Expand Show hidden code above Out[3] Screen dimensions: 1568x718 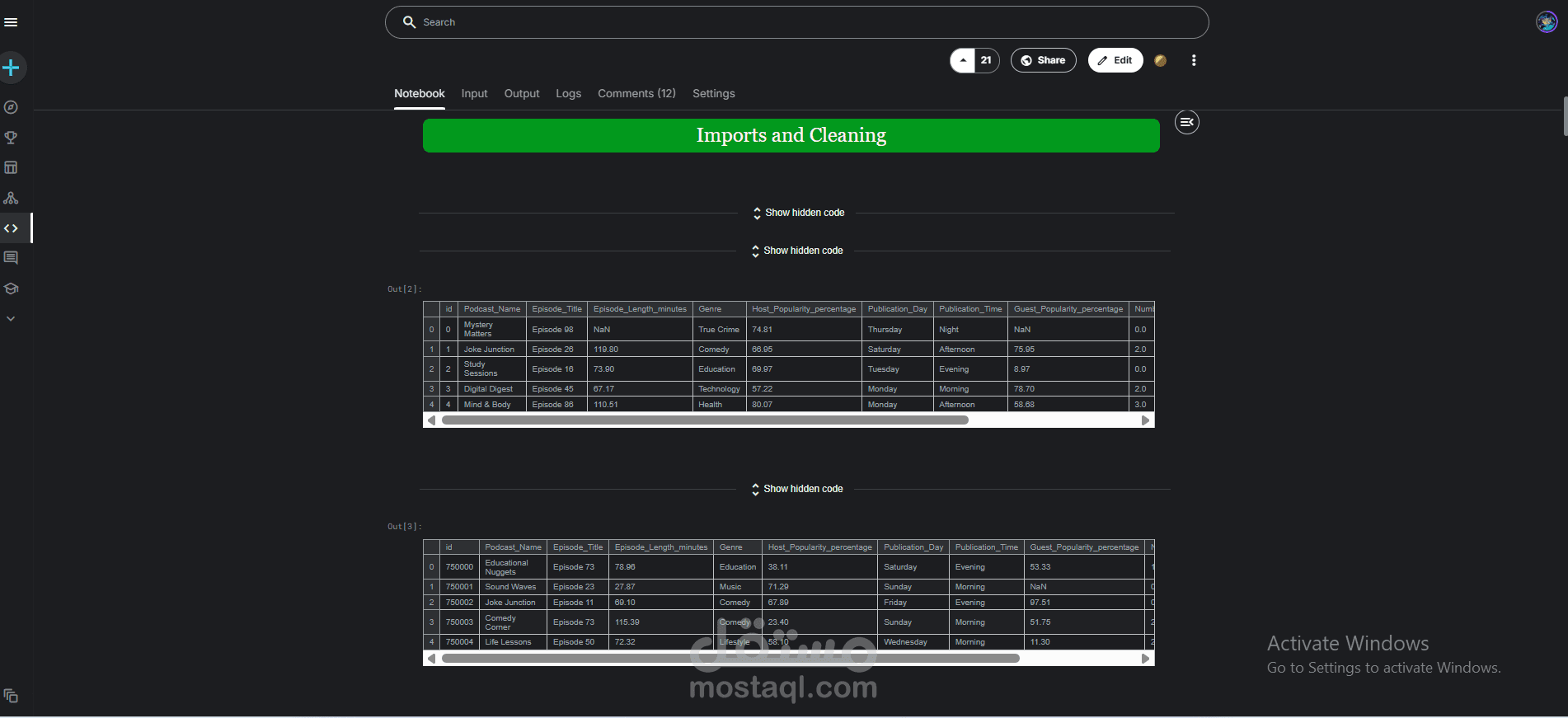tap(796, 489)
